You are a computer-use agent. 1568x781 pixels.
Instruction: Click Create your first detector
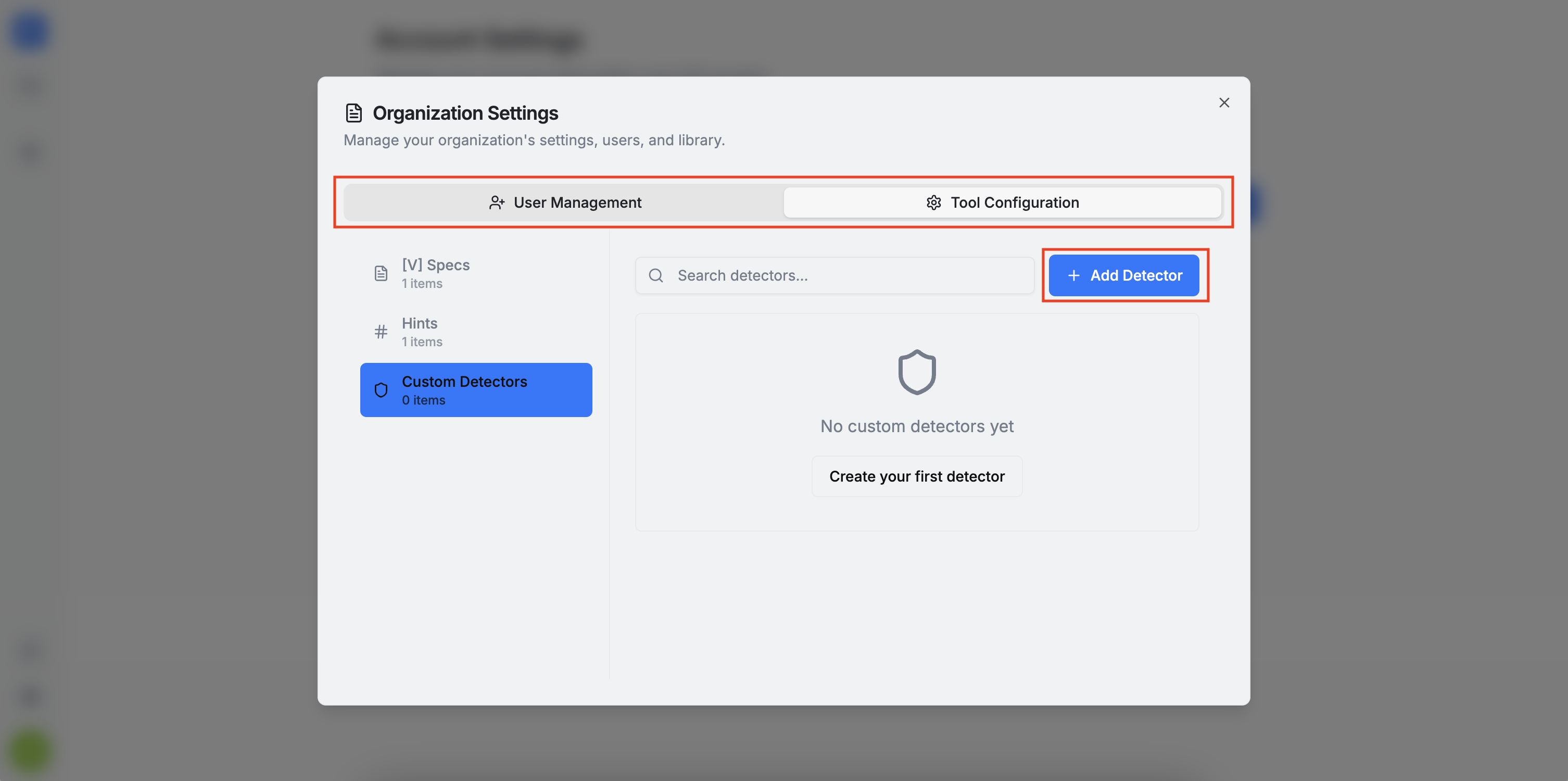click(x=916, y=476)
